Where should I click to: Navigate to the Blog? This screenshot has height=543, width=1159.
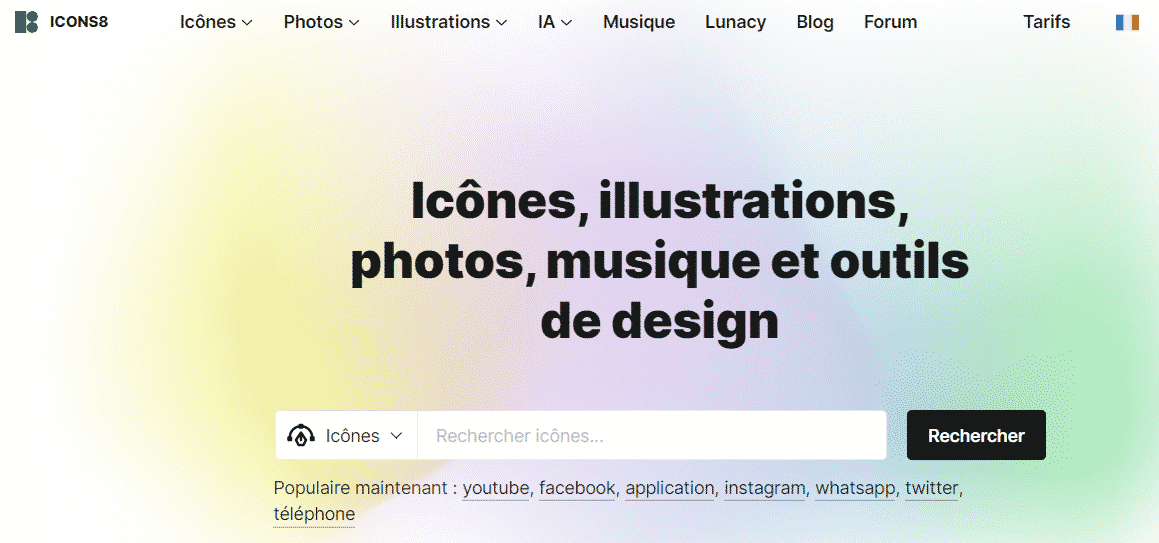tap(815, 22)
